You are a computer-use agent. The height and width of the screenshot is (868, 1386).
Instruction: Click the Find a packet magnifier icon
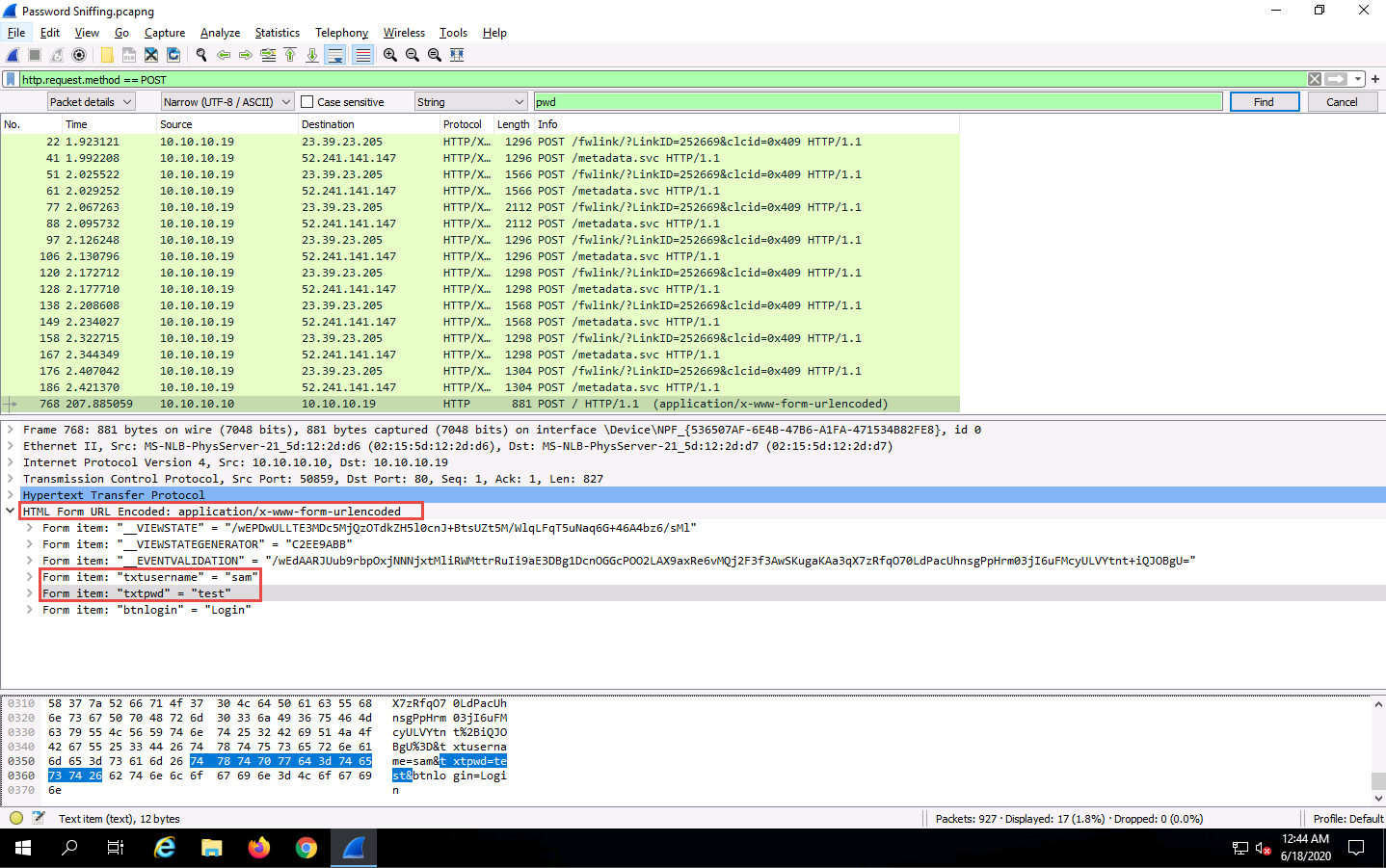(200, 55)
